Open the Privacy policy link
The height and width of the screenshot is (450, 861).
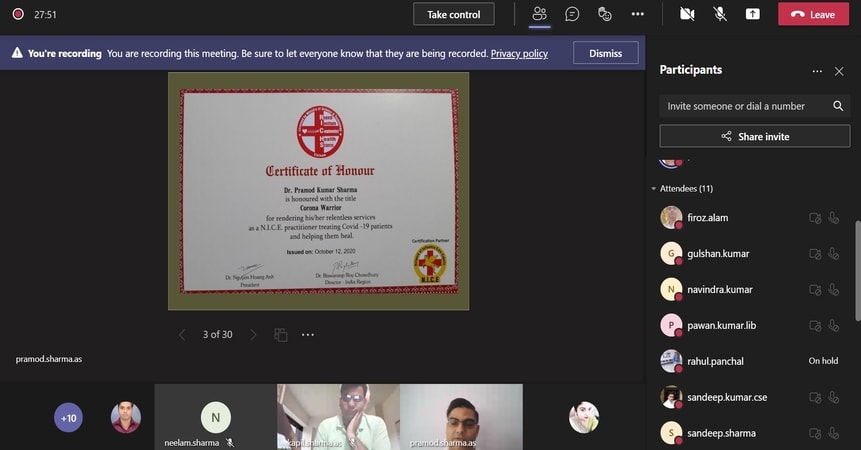pos(519,54)
